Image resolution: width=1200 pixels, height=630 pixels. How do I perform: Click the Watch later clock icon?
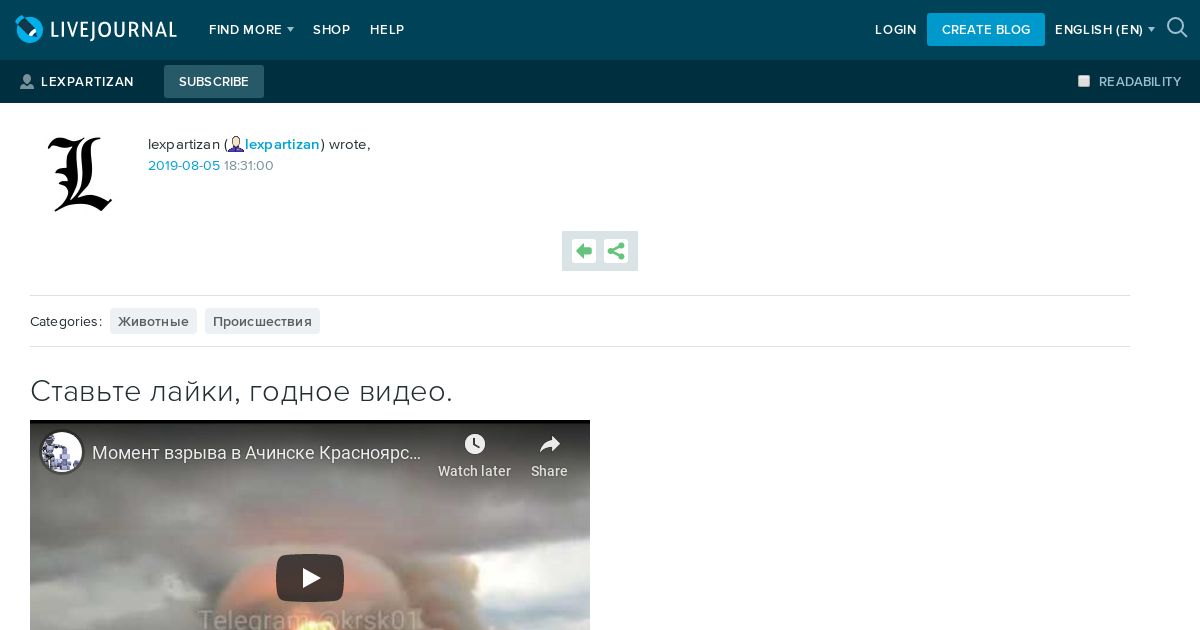click(475, 444)
